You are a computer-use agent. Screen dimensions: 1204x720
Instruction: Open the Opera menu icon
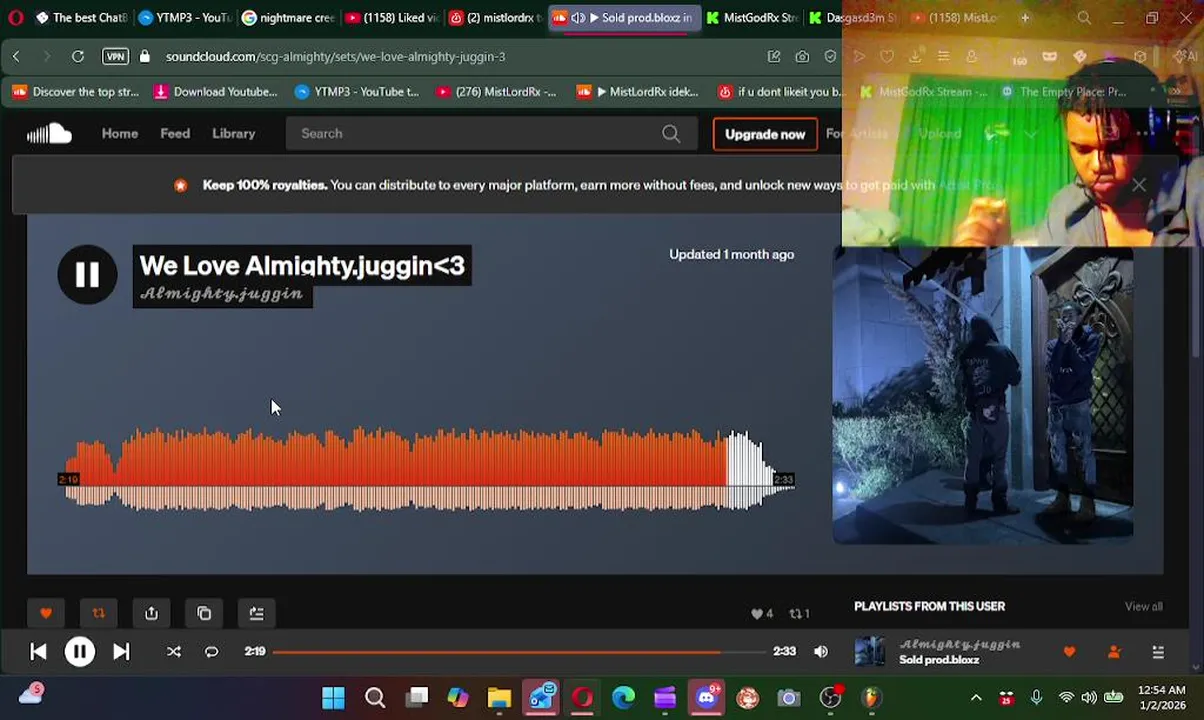15,18
